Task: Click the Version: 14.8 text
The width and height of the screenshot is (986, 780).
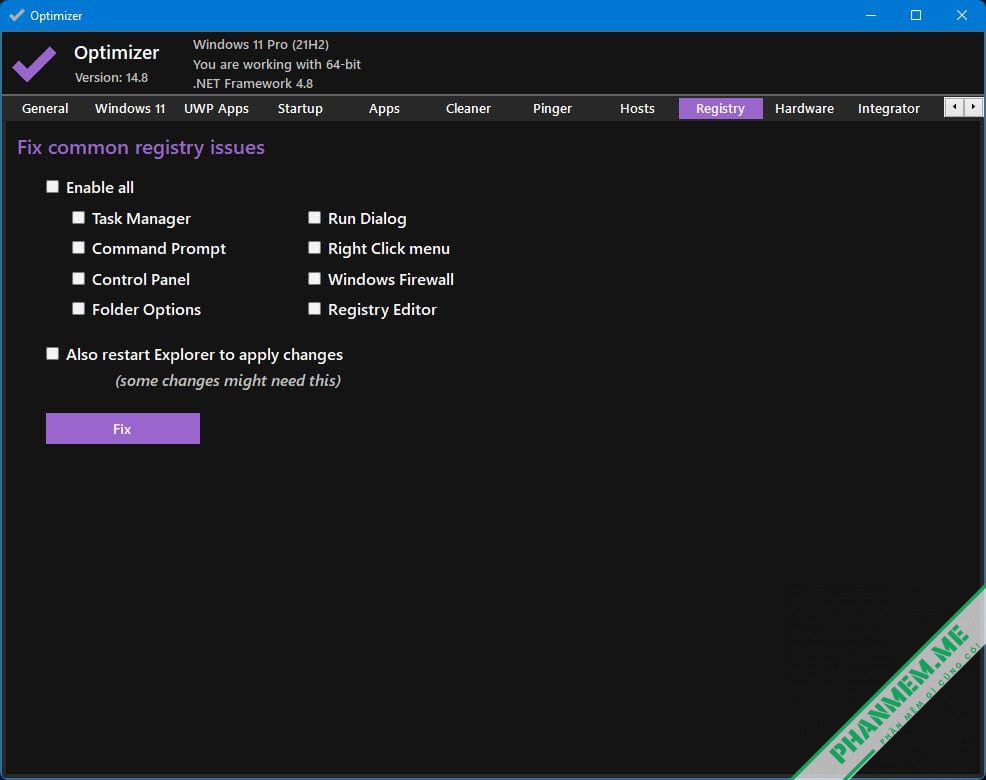Action: pyautogui.click(x=111, y=78)
